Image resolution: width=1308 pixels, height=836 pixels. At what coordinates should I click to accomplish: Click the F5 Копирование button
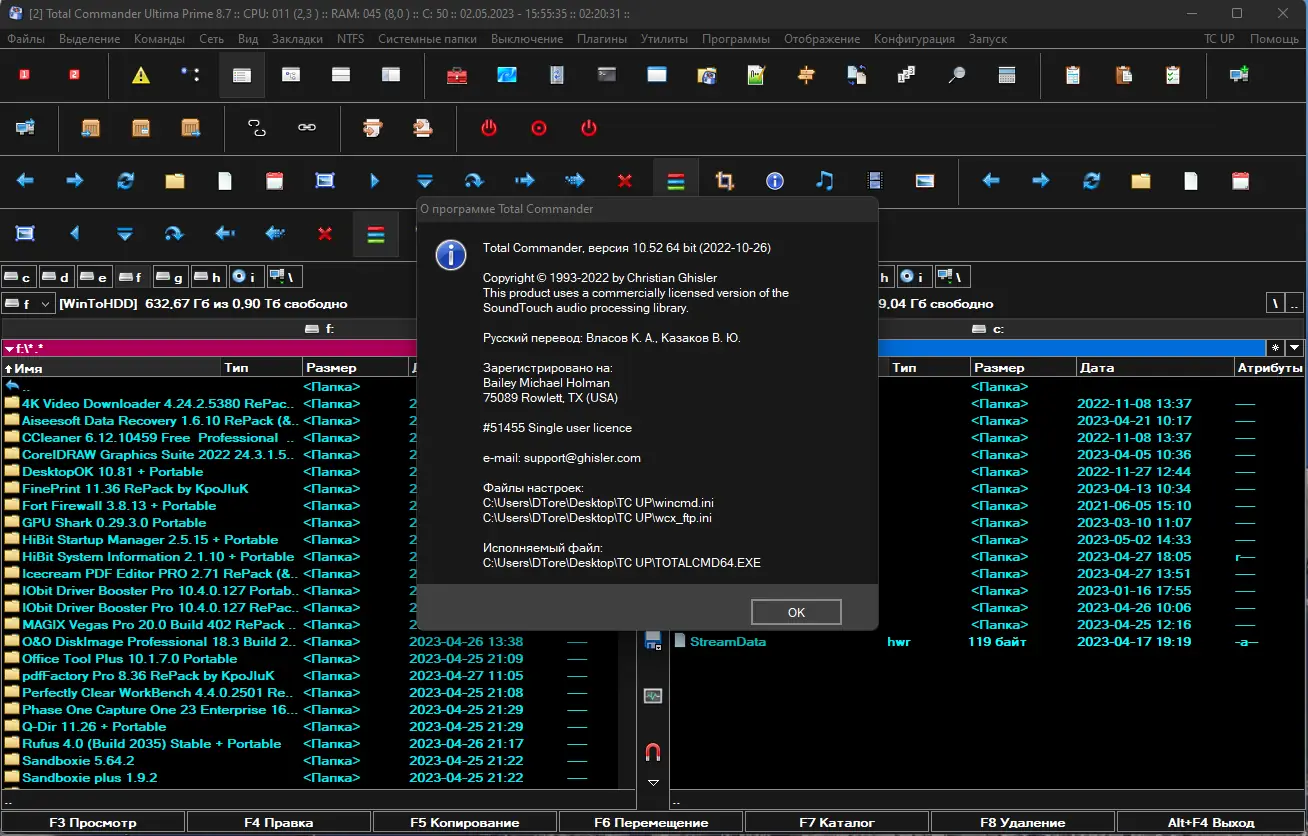point(464,823)
